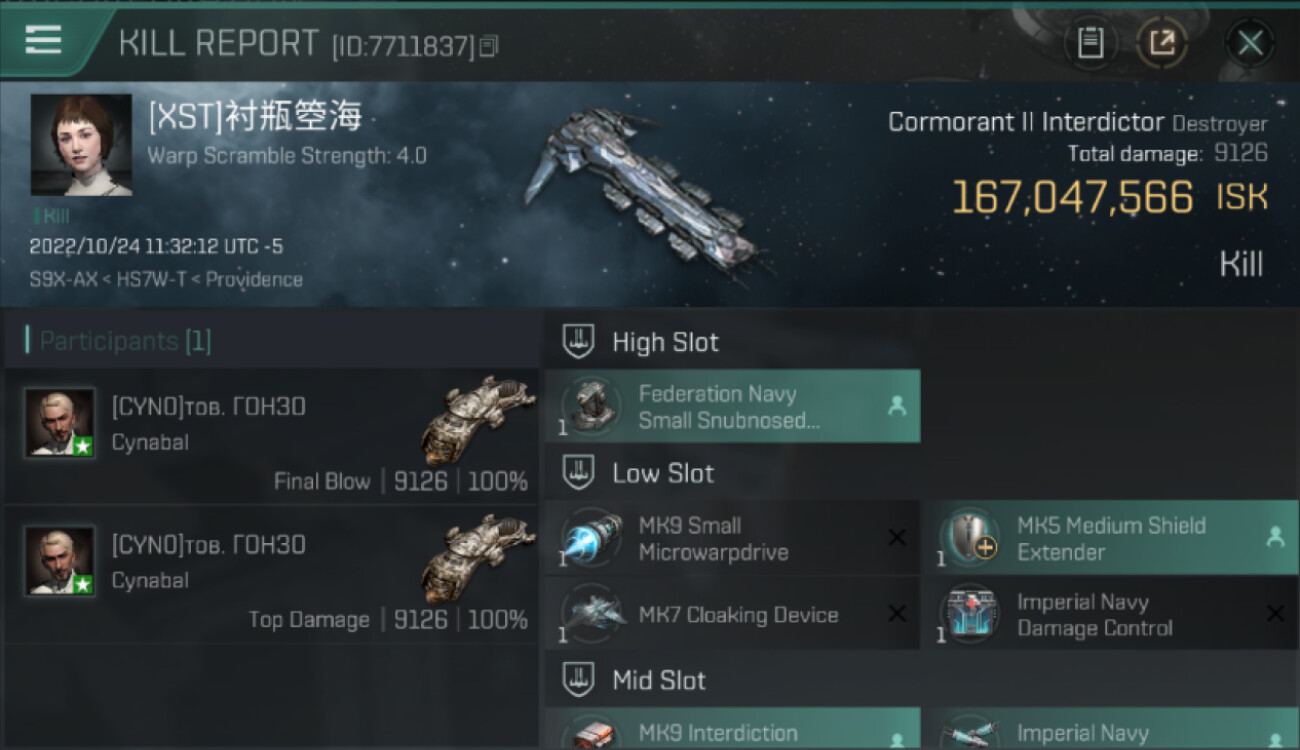Open the victim pilot portrait
The image size is (1300, 750).
coord(81,145)
